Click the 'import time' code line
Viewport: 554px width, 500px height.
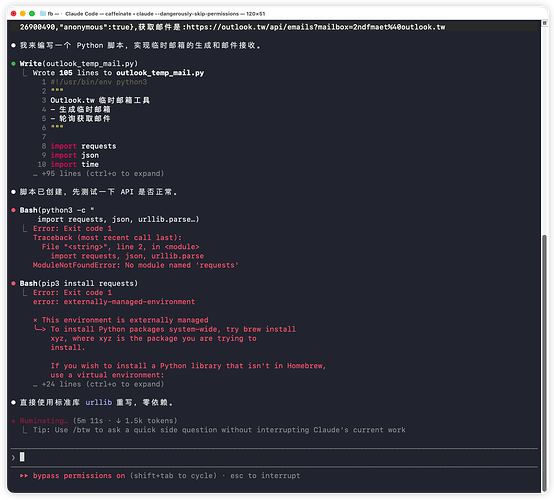coord(75,164)
